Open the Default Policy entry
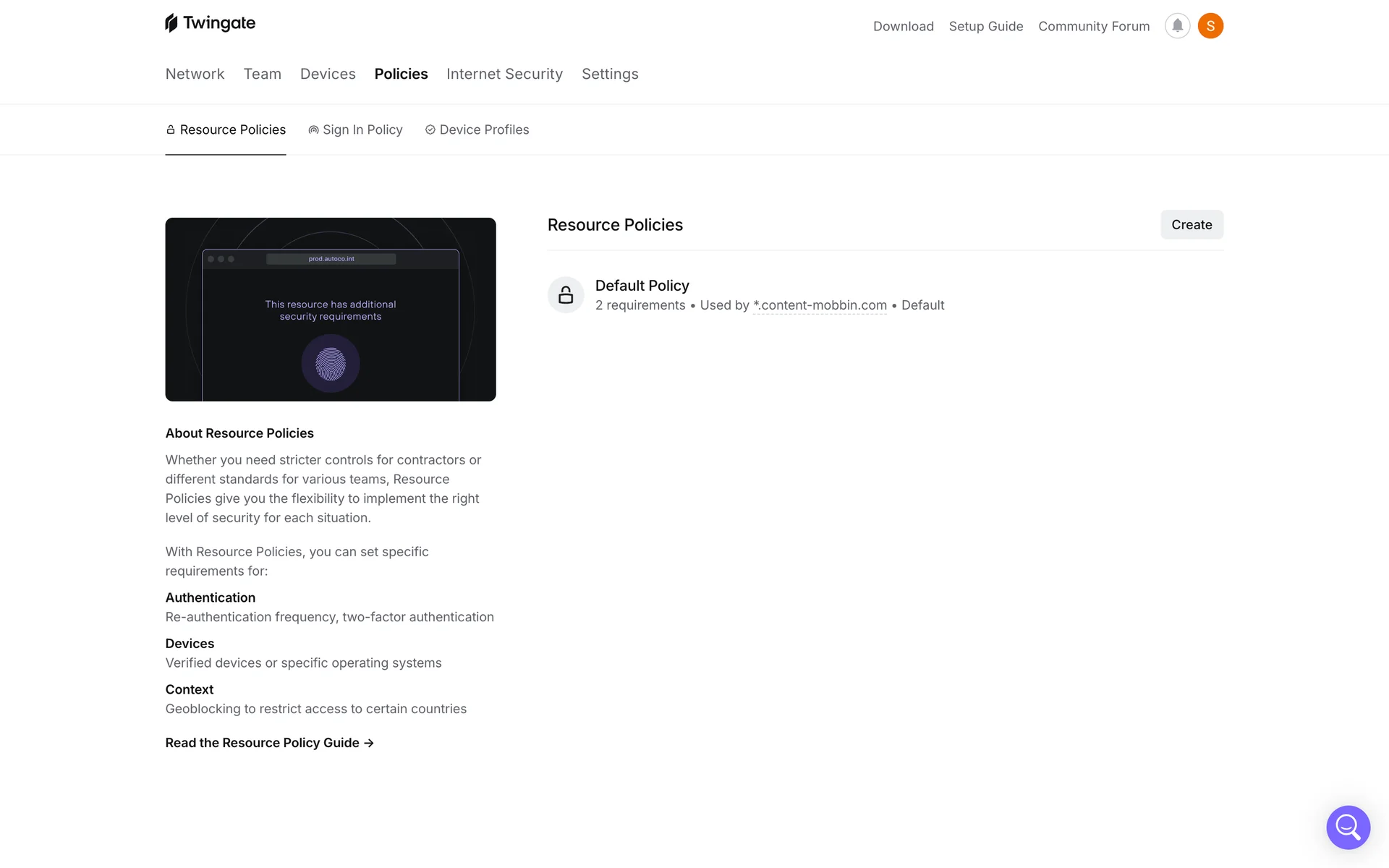This screenshot has height=868, width=1389. coord(642,286)
